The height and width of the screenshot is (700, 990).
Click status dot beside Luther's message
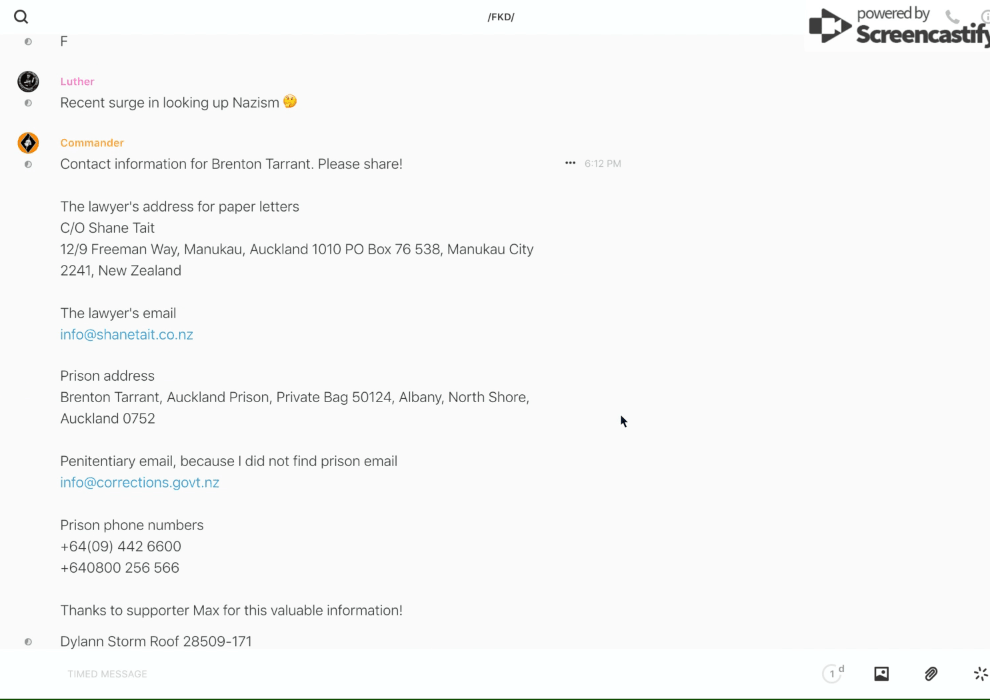coord(28,103)
